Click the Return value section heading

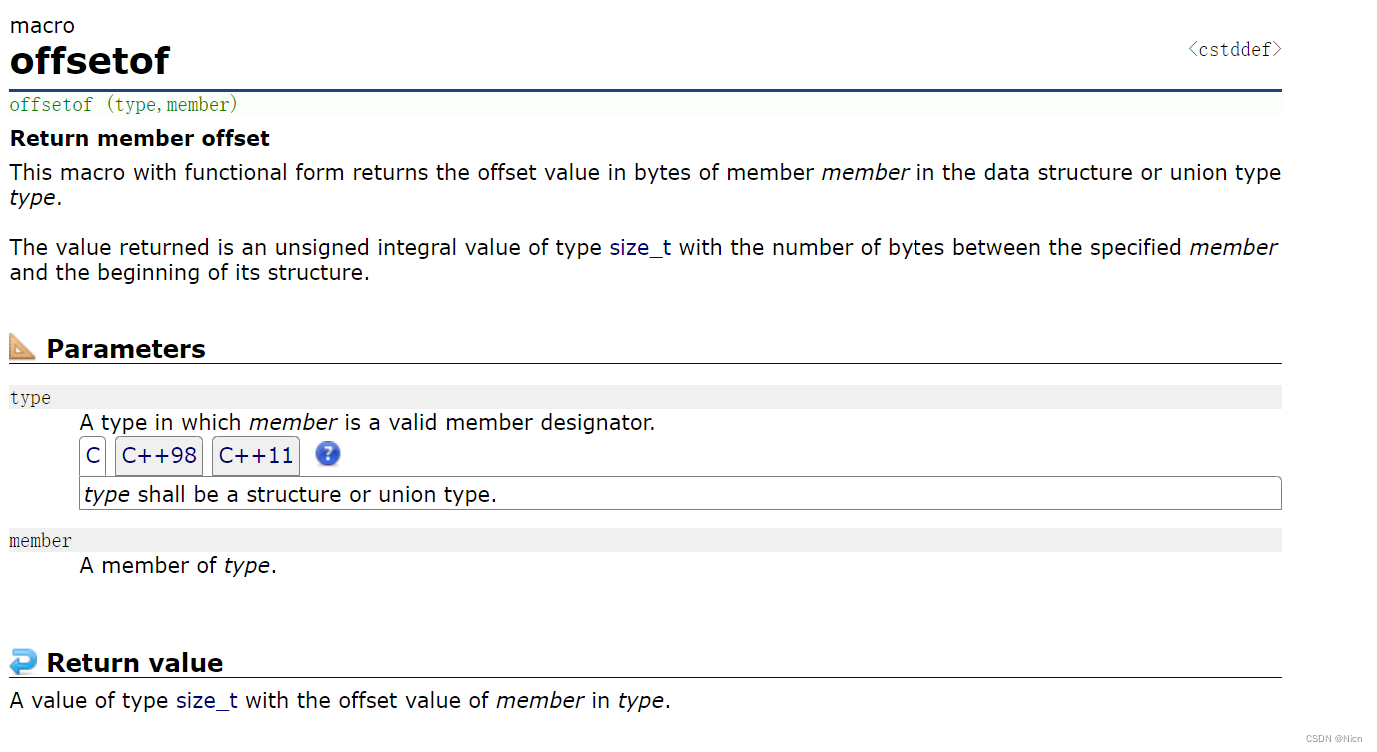point(135,662)
